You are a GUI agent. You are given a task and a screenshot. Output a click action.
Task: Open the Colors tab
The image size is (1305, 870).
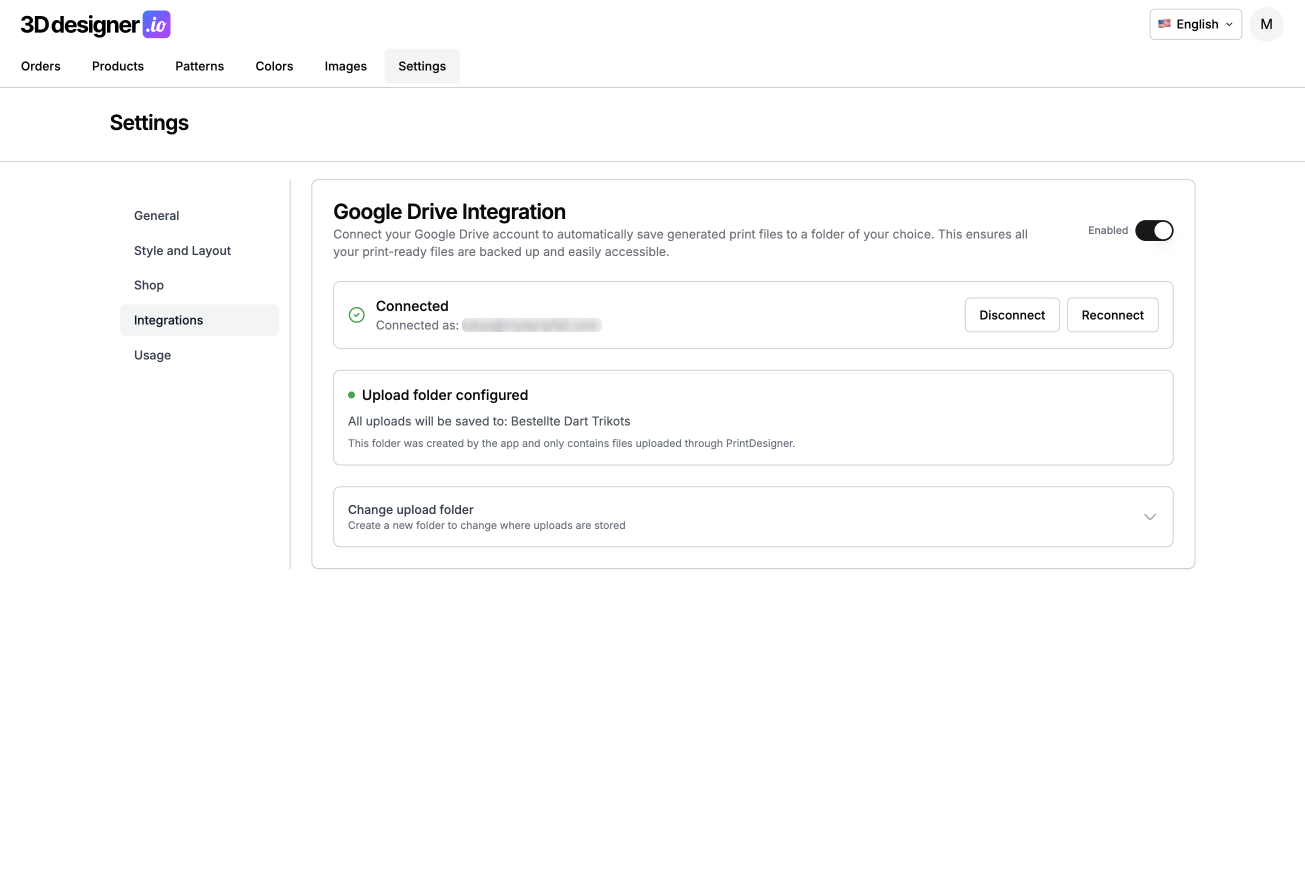(274, 66)
